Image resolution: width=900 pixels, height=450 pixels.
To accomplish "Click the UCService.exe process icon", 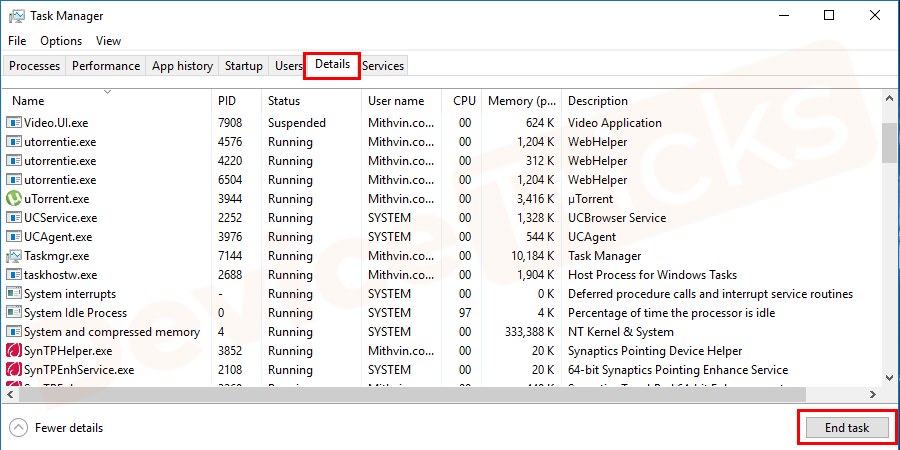I will 13,218.
